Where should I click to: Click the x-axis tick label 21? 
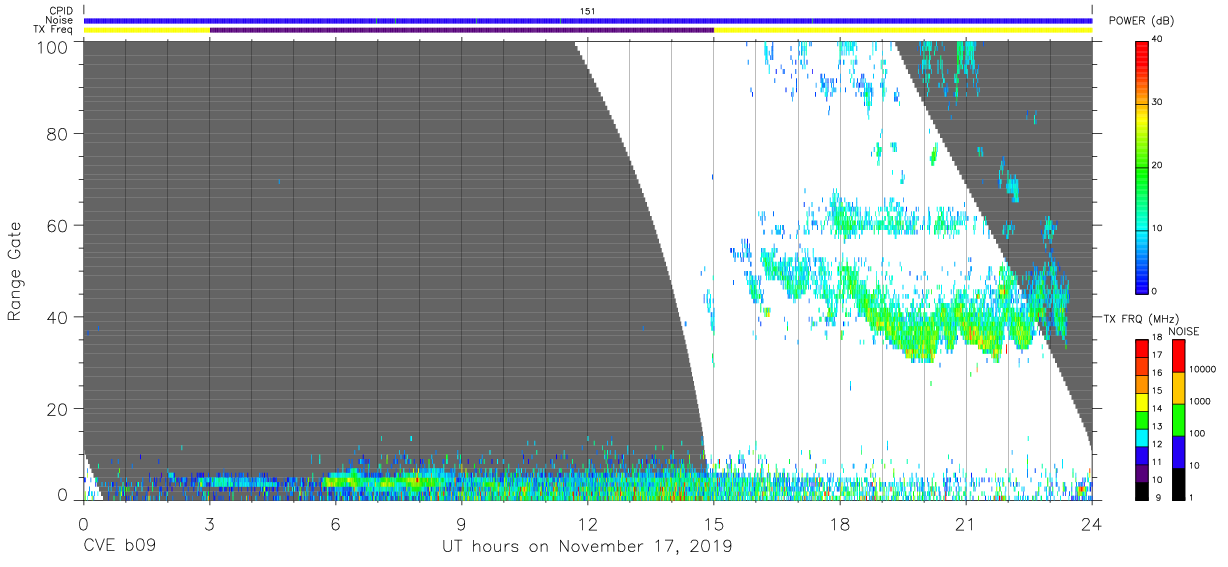point(965,525)
